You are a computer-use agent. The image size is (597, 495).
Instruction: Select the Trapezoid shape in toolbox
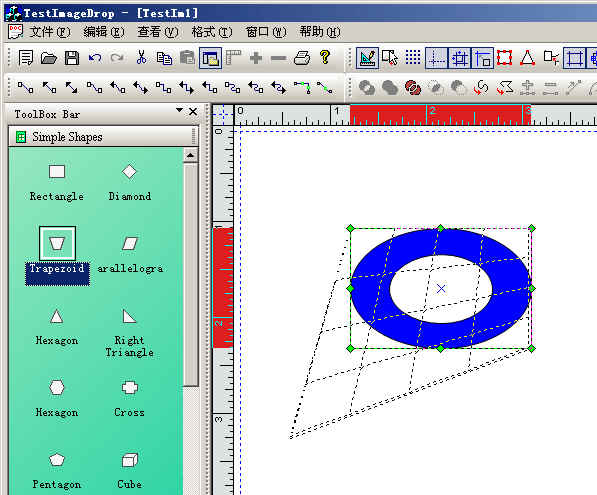click(x=57, y=243)
